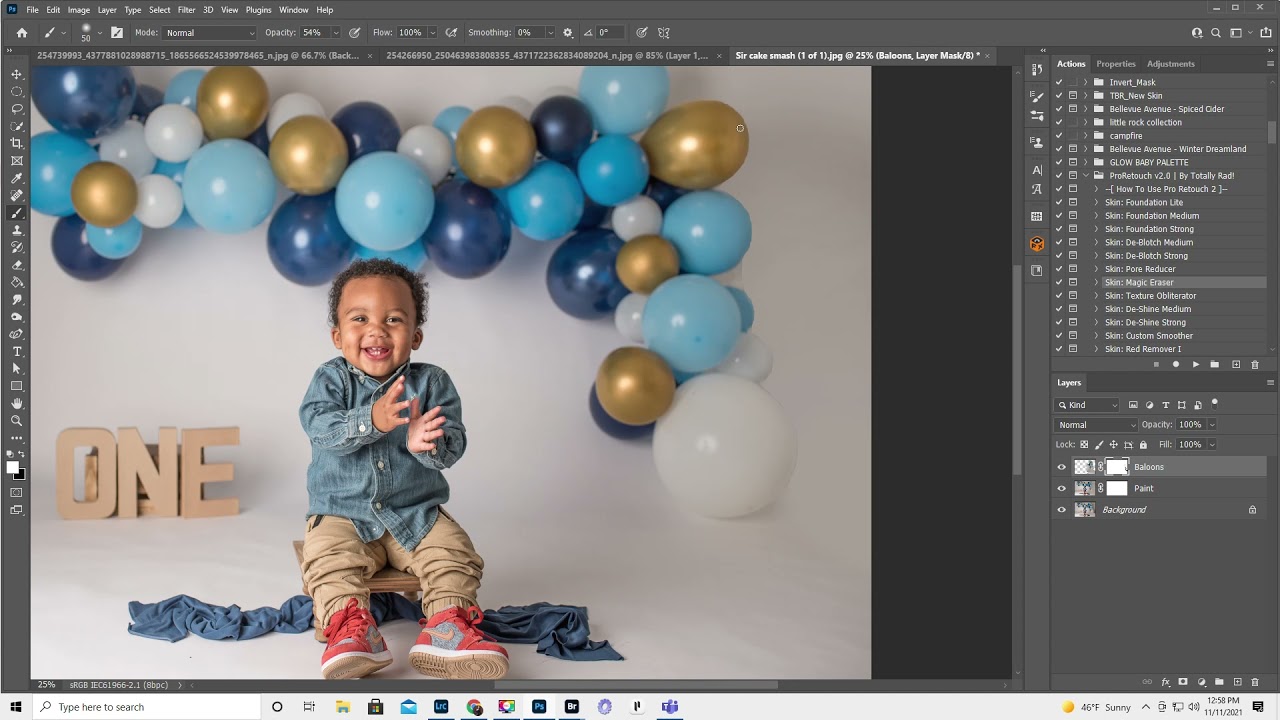Select the Paint Bucket tool
This screenshot has width=1280, height=720.
(x=17, y=282)
